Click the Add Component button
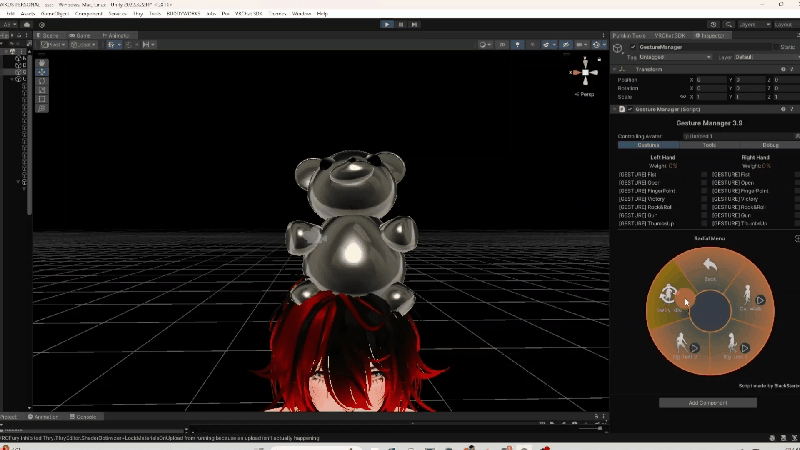Image resolution: width=800 pixels, height=450 pixels. click(708, 403)
